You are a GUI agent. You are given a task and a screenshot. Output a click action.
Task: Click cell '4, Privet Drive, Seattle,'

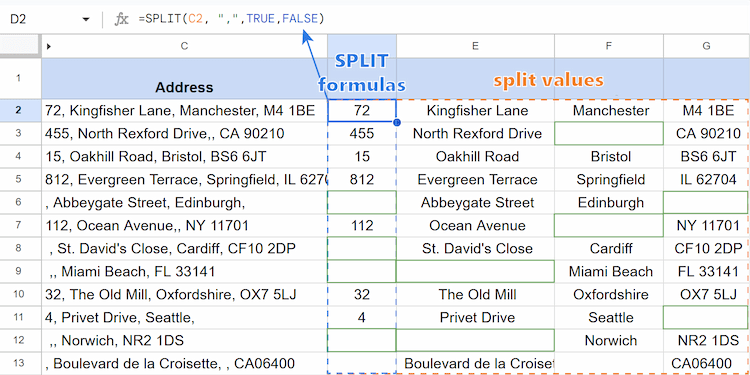point(184,317)
